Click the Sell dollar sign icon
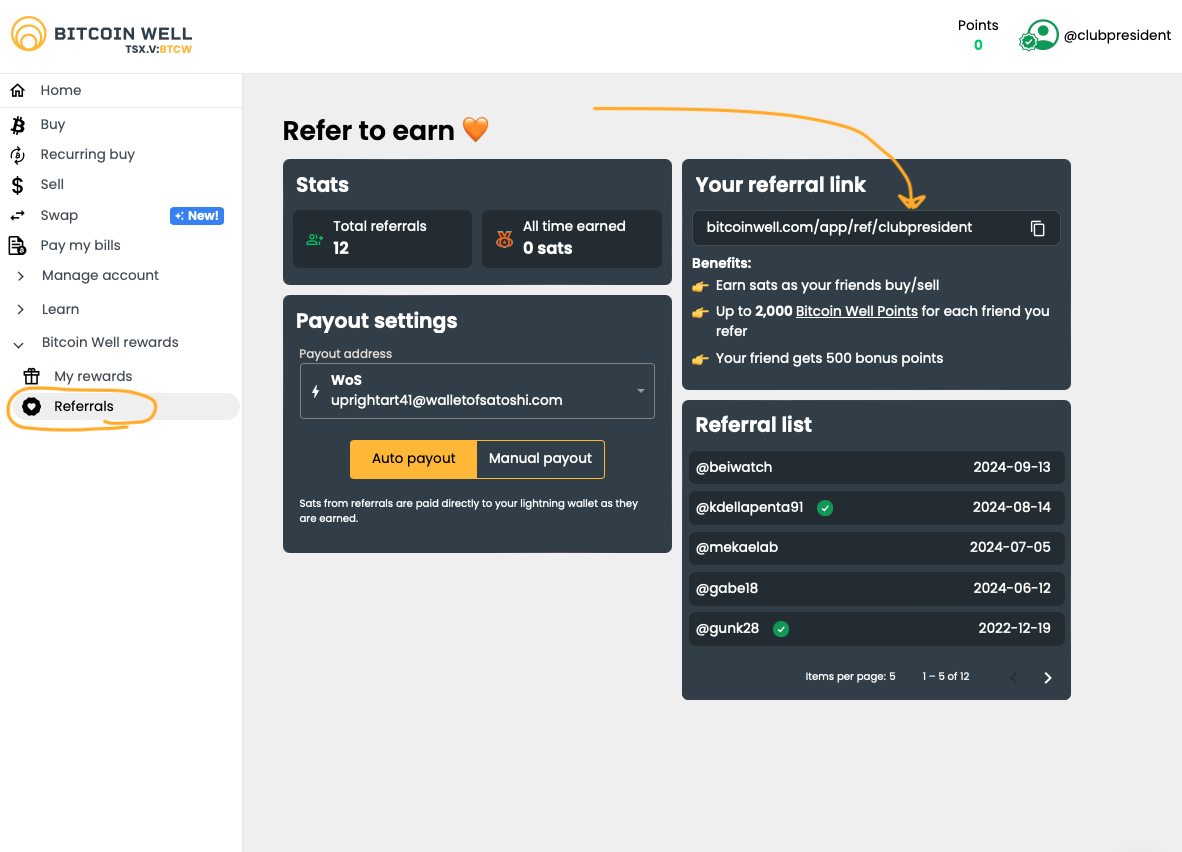Viewport: 1182px width, 852px height. [x=17, y=185]
